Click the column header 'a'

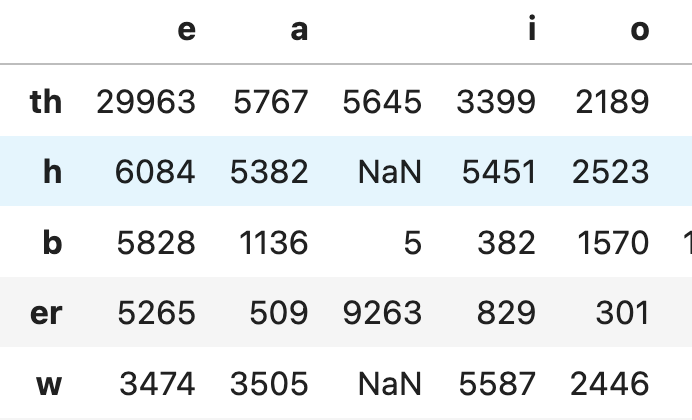pyautogui.click(x=299, y=30)
